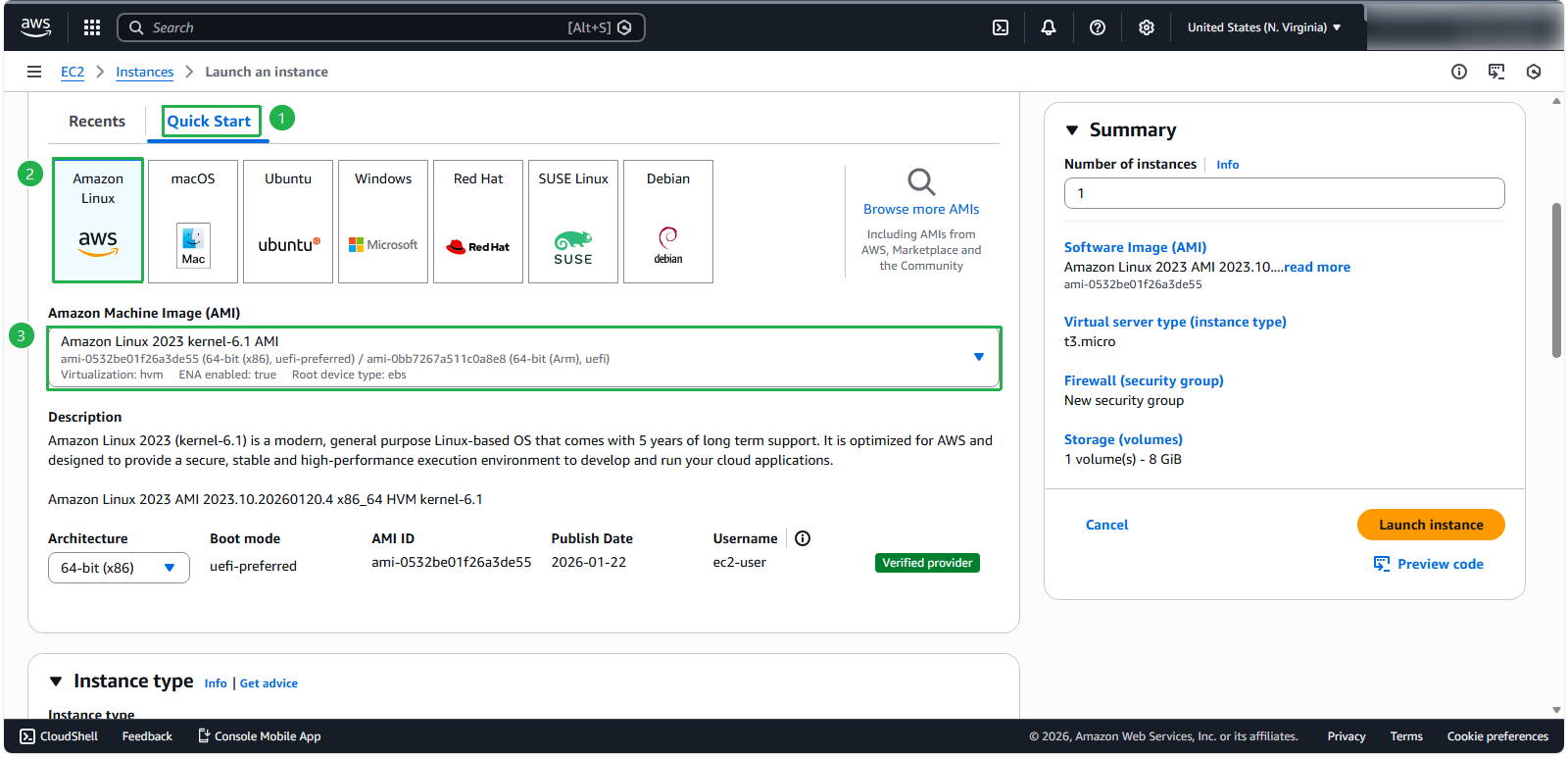Select the Windows AMI tile
This screenshot has height=757, width=1568.
point(383,222)
